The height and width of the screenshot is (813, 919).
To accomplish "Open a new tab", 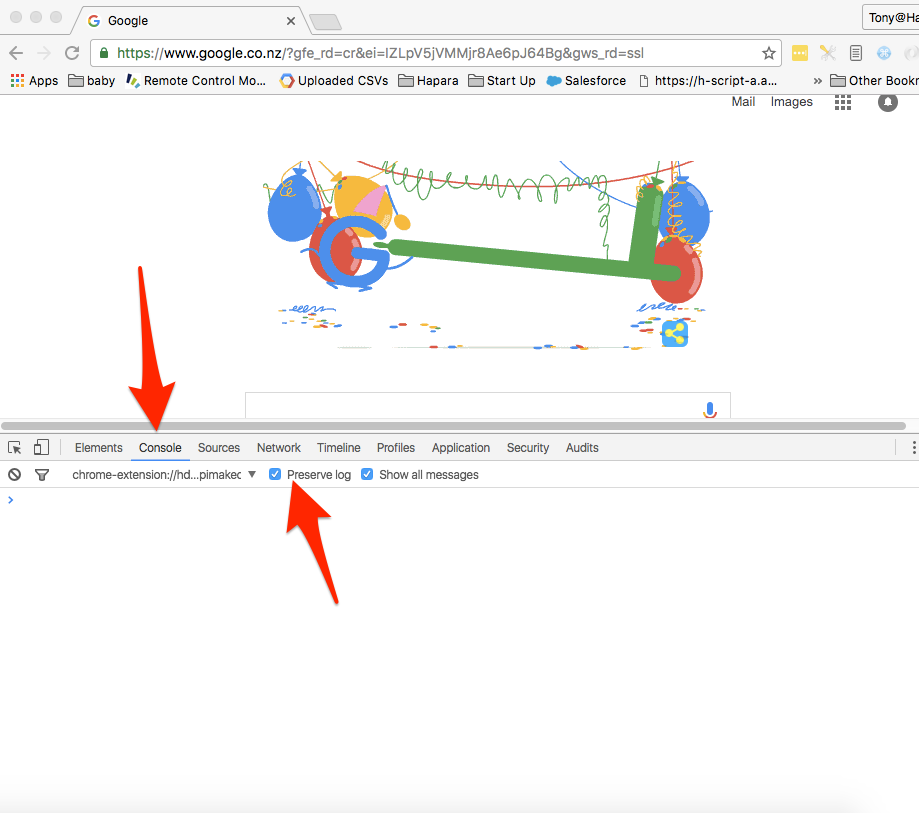I will (x=325, y=22).
